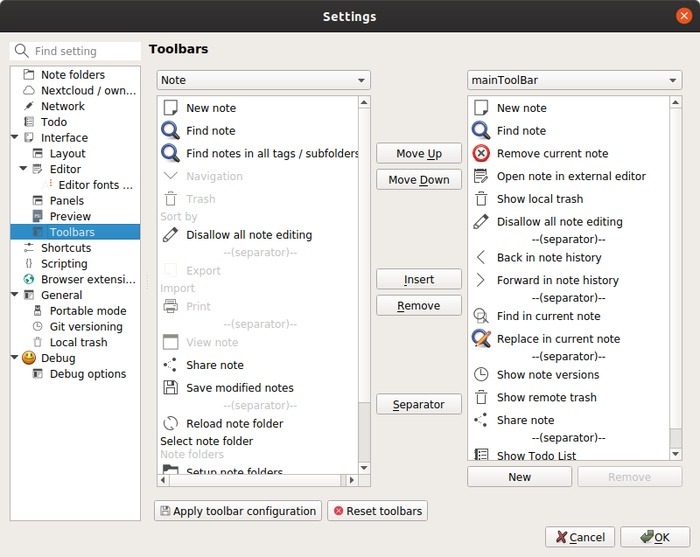The width and height of the screenshot is (700, 557).
Task: Click the Share note icon in mainToolBar list
Action: point(481,420)
